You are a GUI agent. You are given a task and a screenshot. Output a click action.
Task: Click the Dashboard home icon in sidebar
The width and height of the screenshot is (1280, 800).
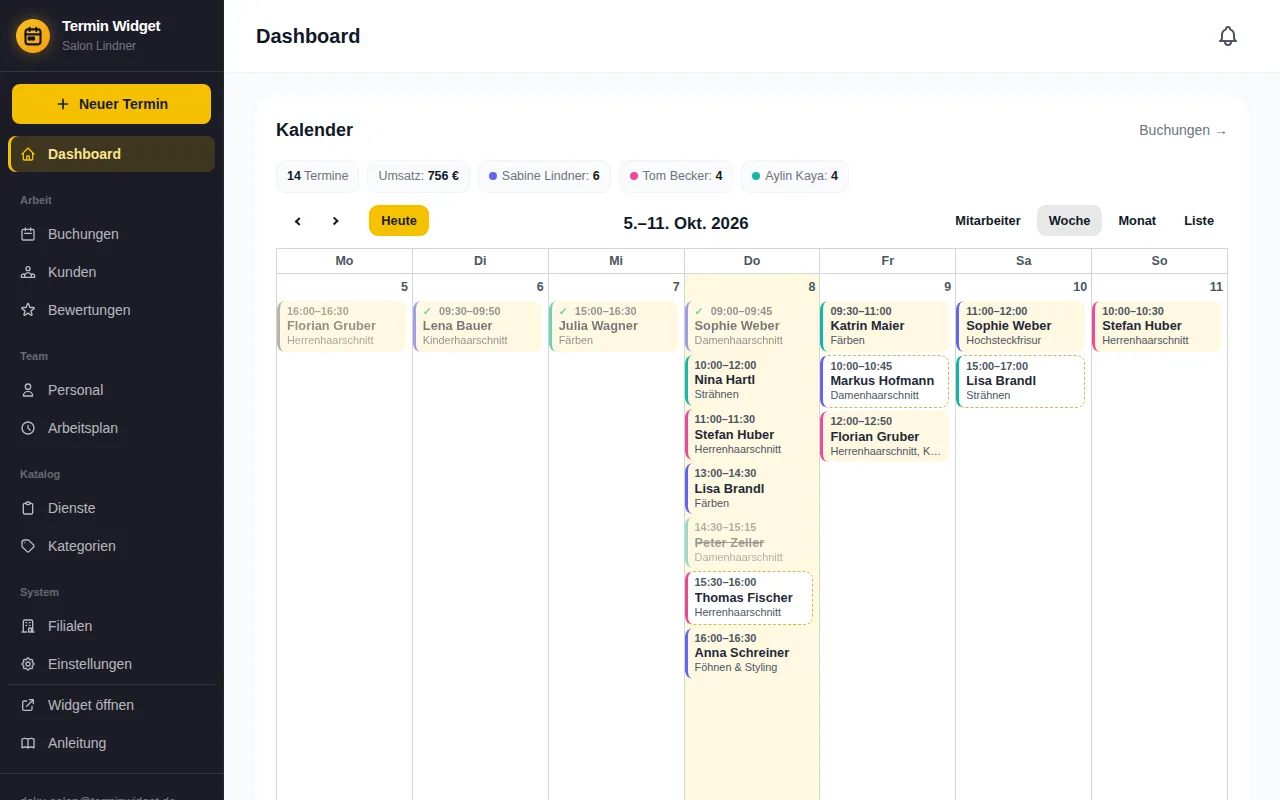click(x=28, y=154)
